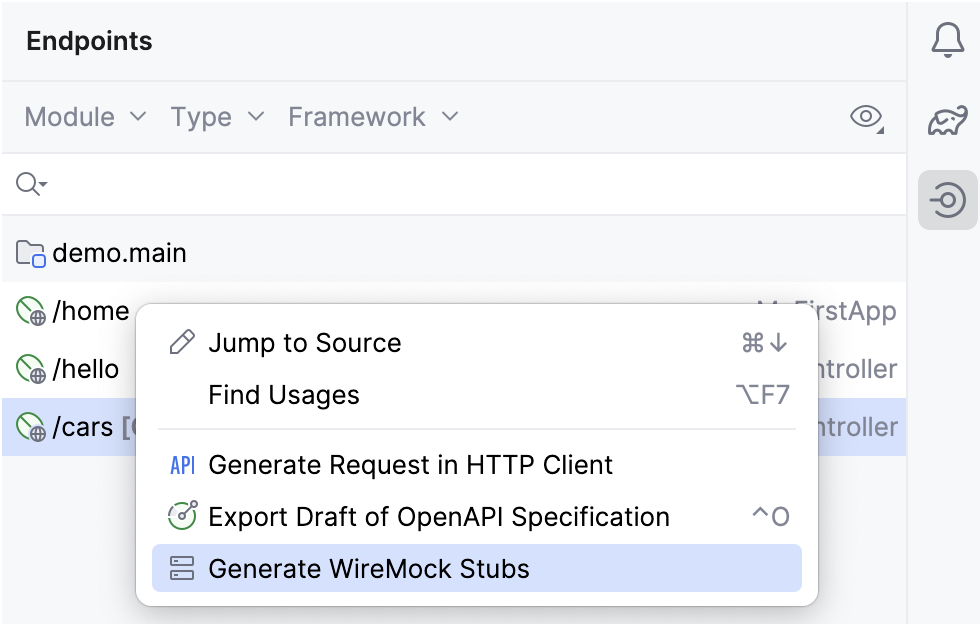Screen dimensions: 980x624
Task: Click the OpenAPI export icon in the menu
Action: click(x=179, y=516)
